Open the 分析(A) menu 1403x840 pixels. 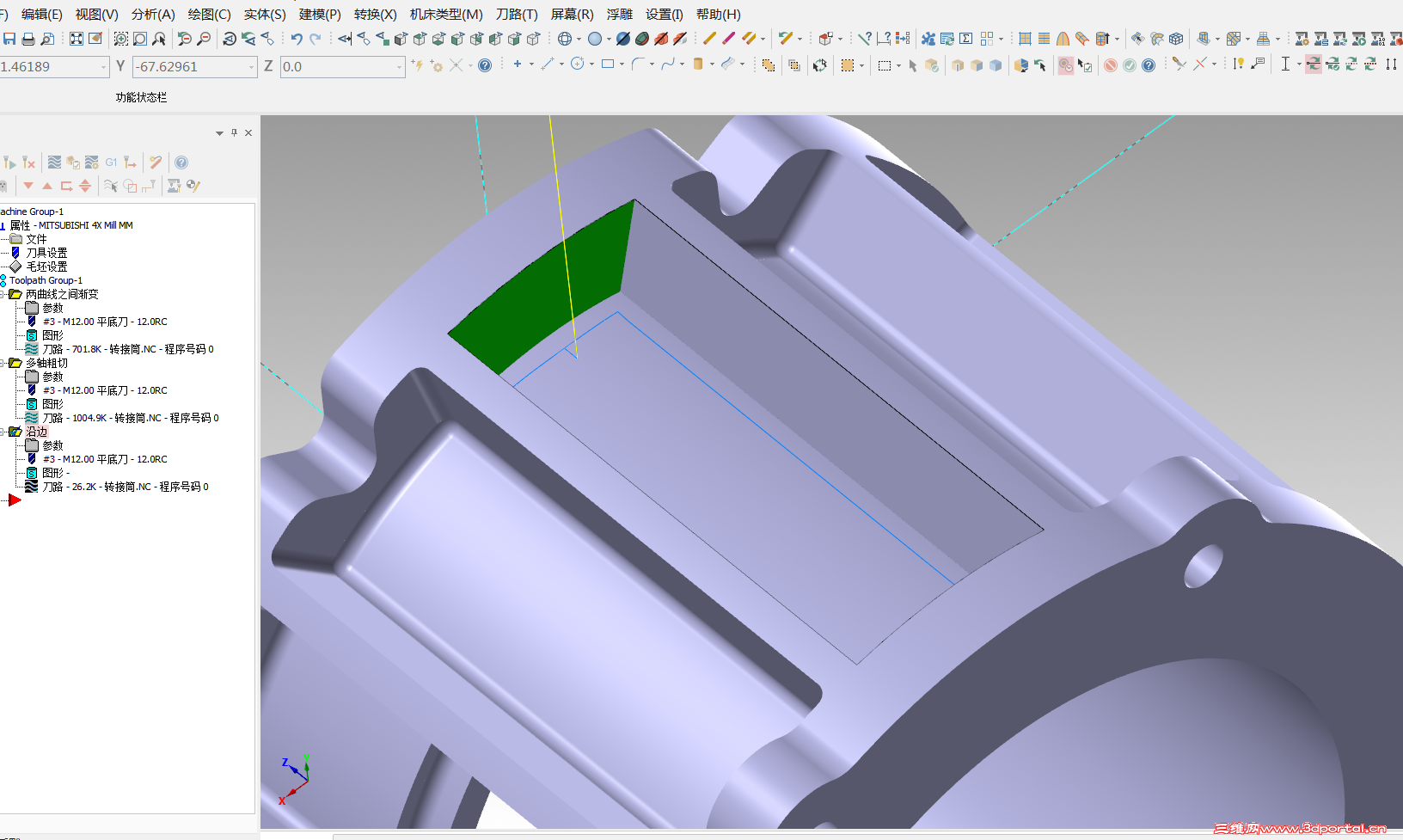pyautogui.click(x=153, y=14)
